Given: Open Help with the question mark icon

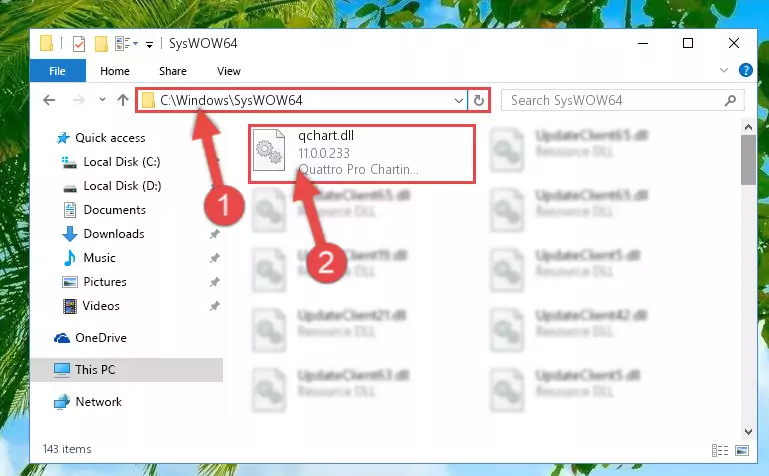Looking at the screenshot, I should point(745,70).
